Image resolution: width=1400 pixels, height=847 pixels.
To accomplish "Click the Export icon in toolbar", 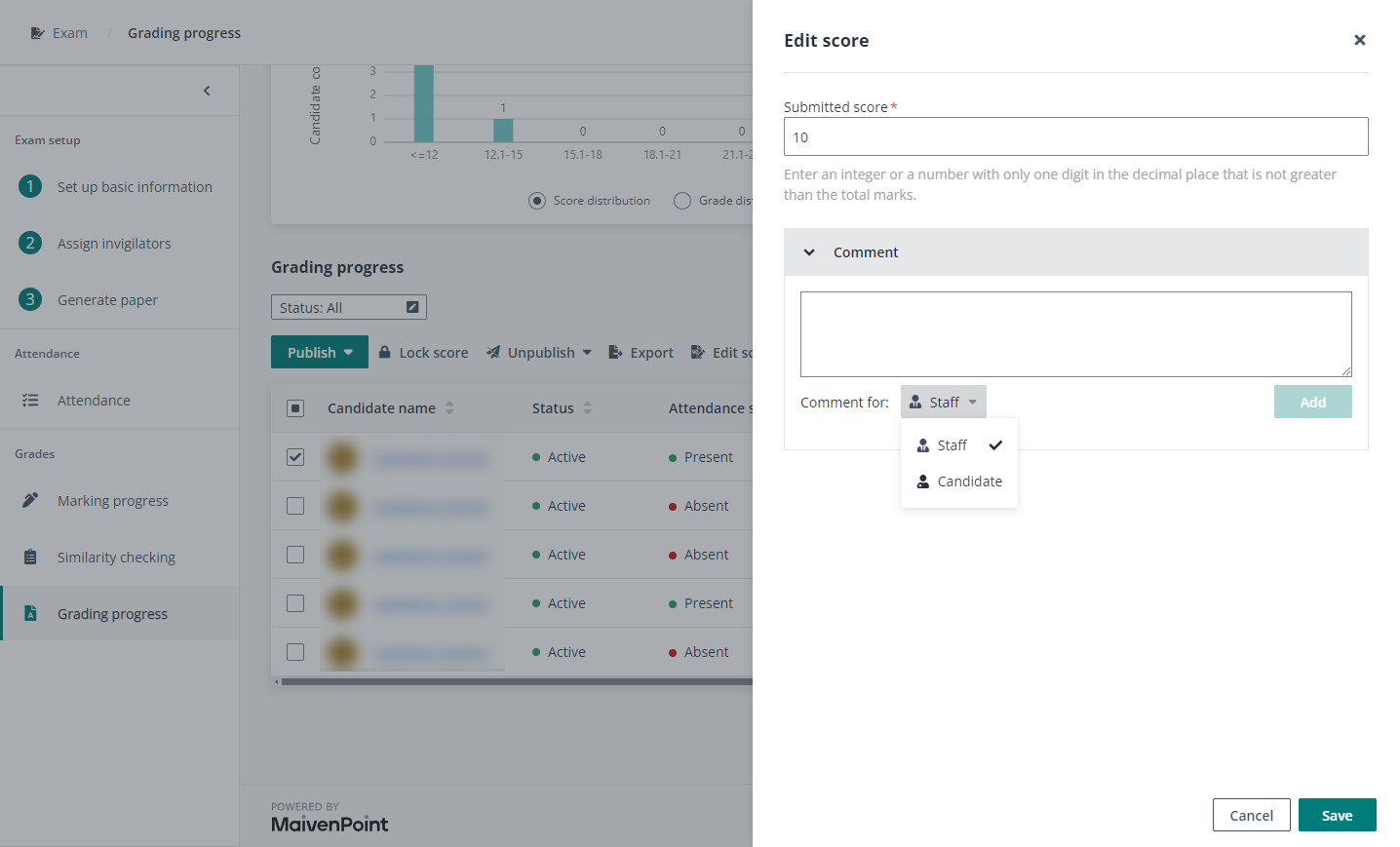I will [x=615, y=352].
